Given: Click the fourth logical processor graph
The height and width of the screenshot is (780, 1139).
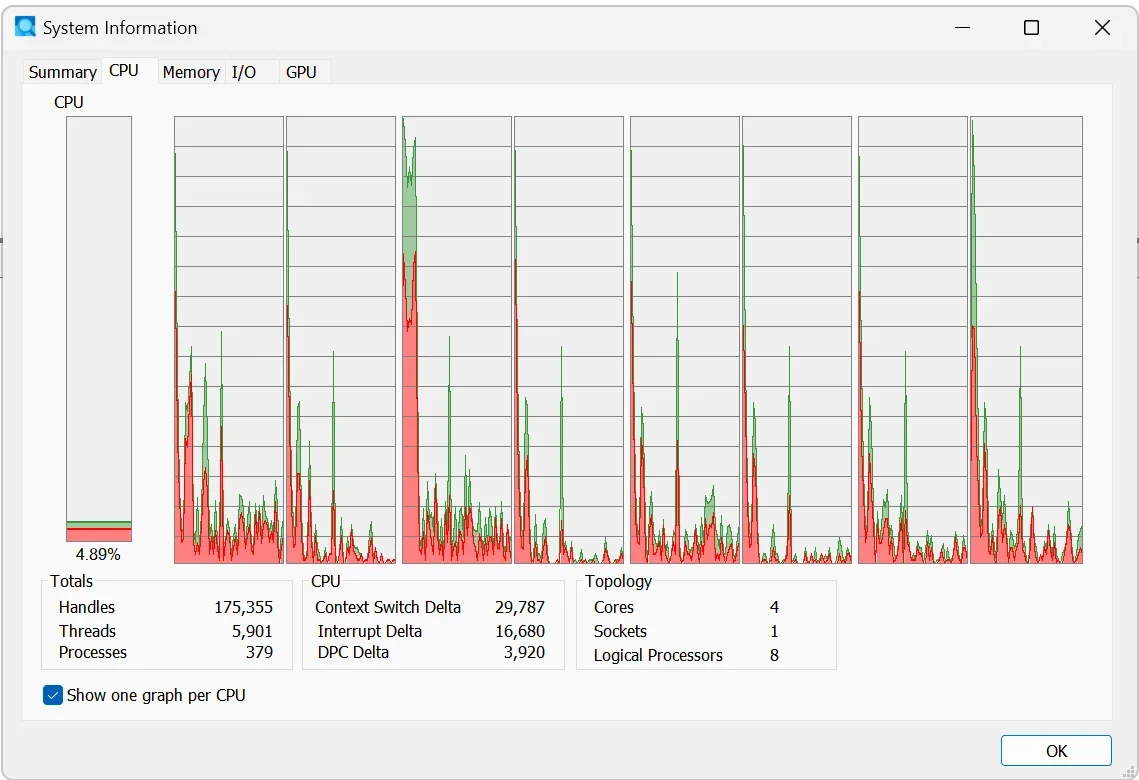Looking at the screenshot, I should coord(569,340).
